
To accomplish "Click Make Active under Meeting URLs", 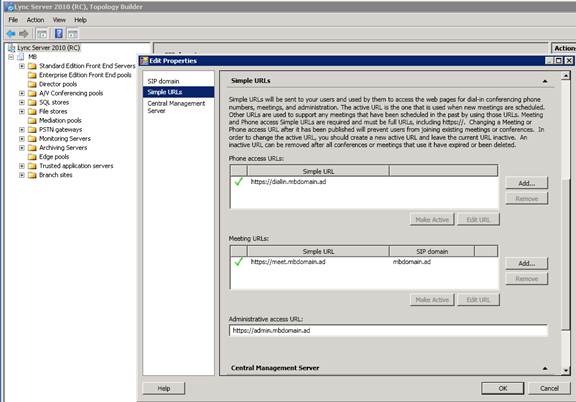I will [x=432, y=300].
